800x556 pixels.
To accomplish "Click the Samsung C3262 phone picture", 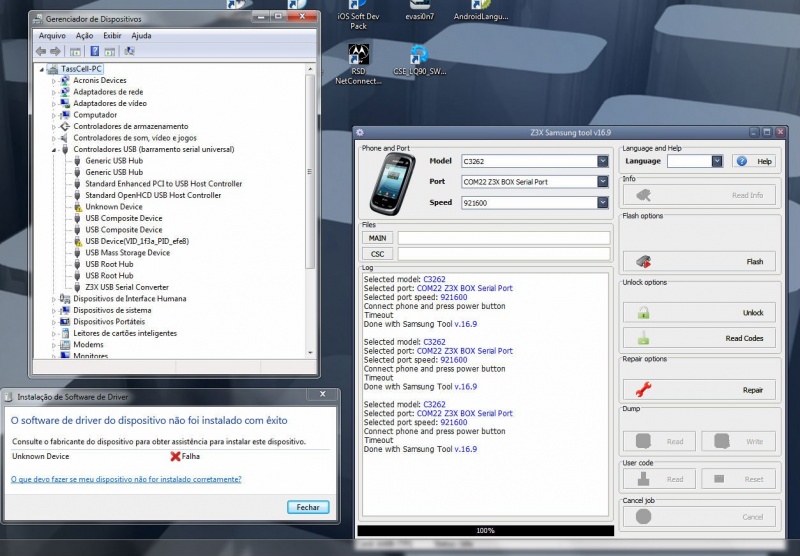I will click(x=392, y=184).
